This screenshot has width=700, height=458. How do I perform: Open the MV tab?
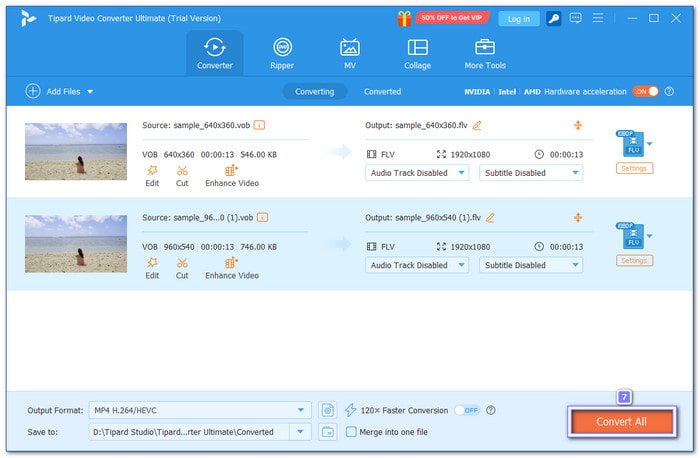350,53
